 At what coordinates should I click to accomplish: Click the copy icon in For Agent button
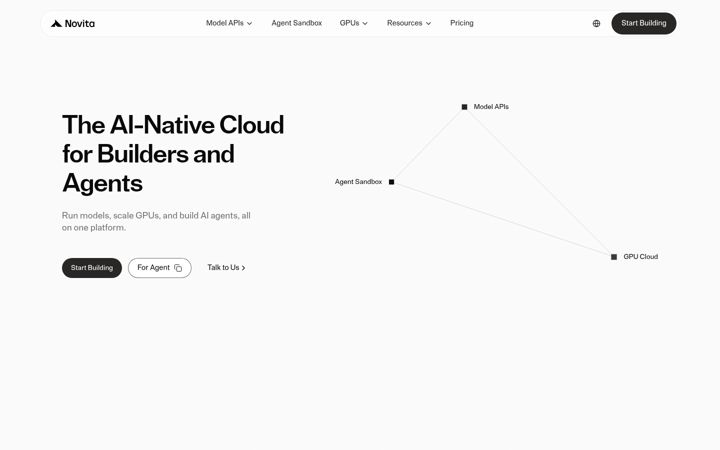click(x=178, y=268)
